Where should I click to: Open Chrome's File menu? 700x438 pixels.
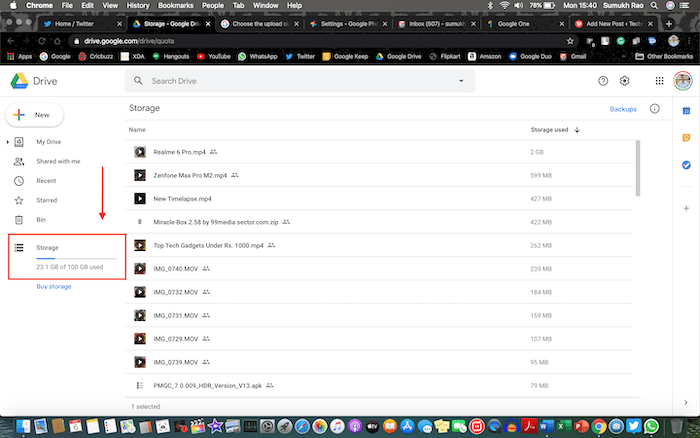67,5
